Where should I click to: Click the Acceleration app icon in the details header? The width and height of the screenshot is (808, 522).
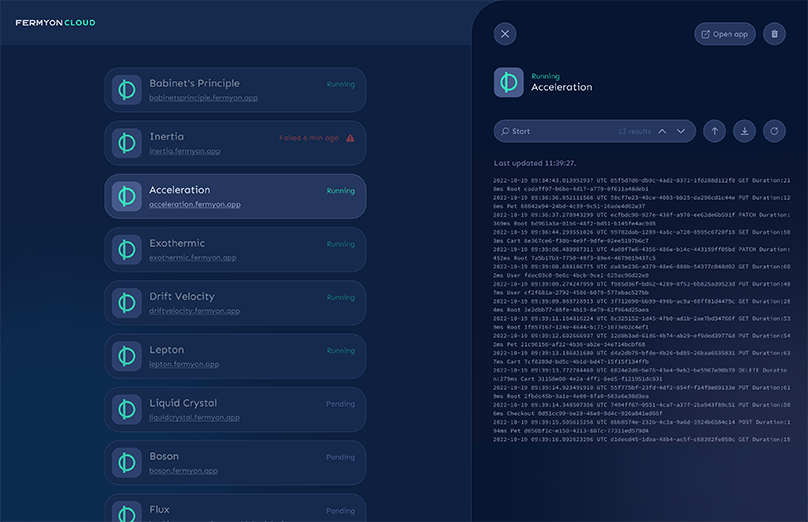pos(509,82)
